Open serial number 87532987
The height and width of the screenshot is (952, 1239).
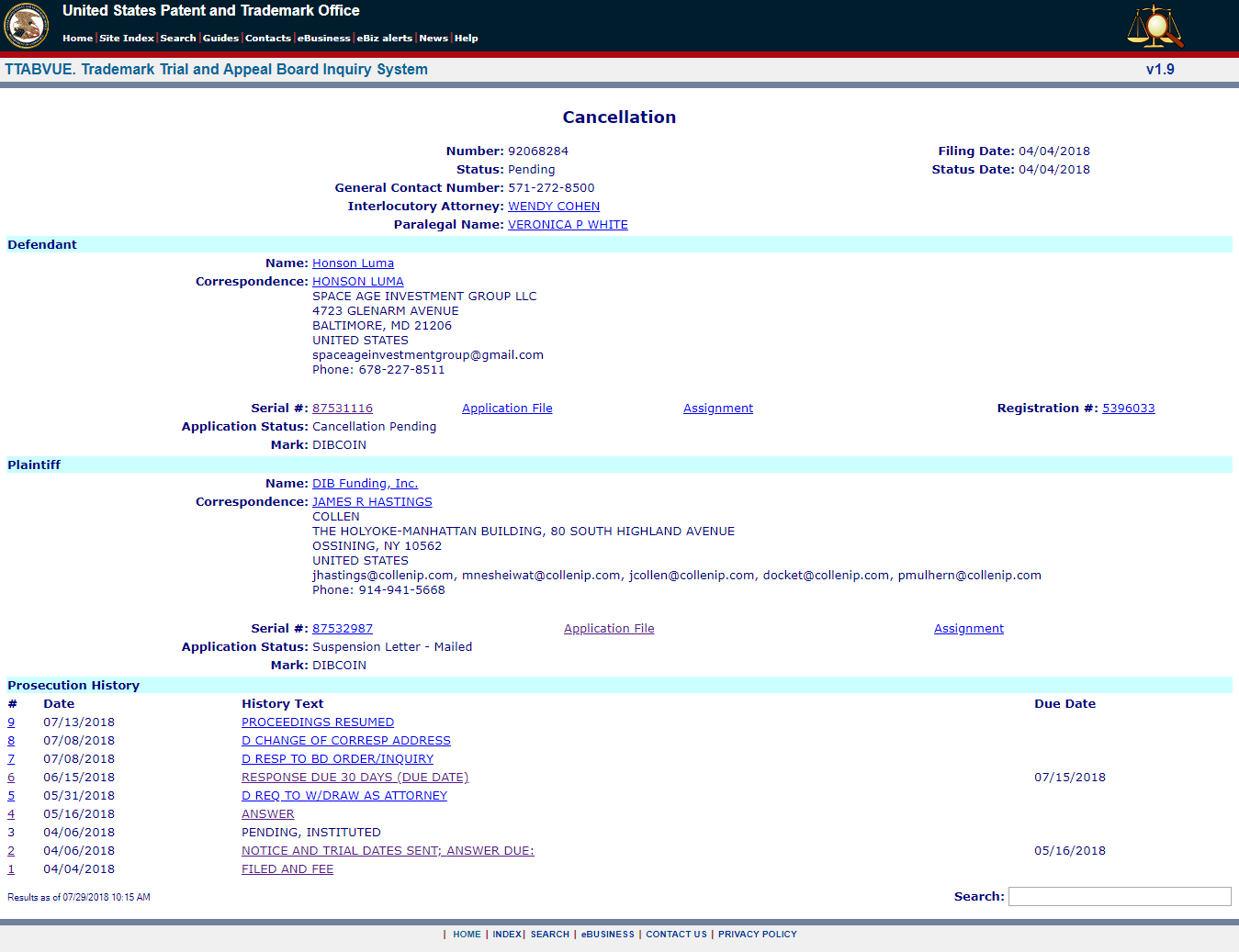343,629
